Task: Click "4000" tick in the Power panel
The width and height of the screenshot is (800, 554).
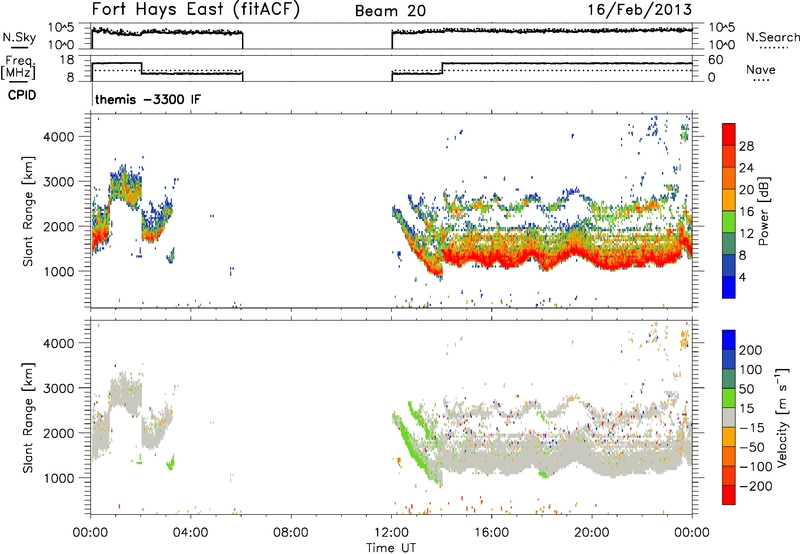Action: 59,137
